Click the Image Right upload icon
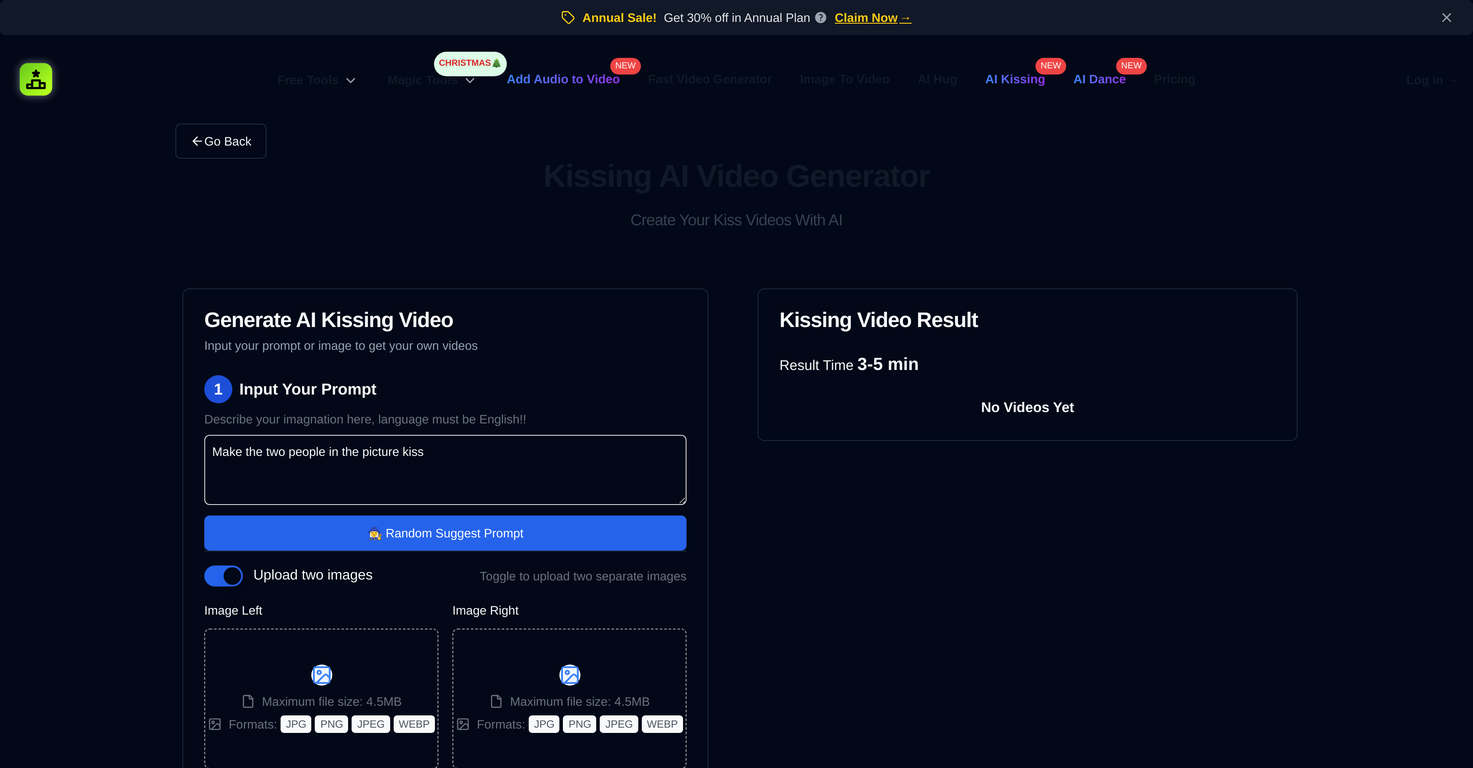The width and height of the screenshot is (1473, 768). pyautogui.click(x=569, y=675)
